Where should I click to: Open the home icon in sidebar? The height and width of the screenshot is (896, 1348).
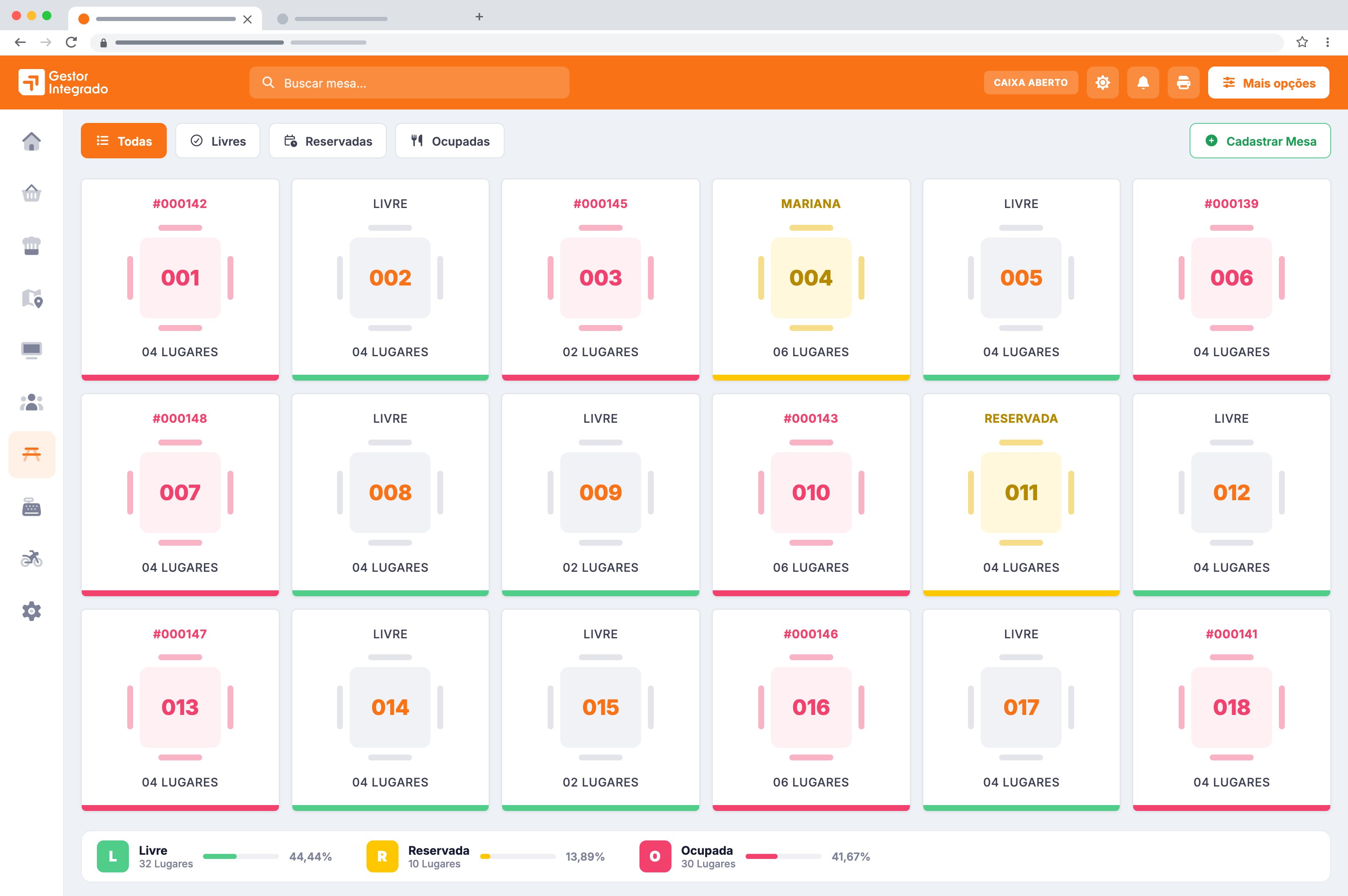point(32,141)
